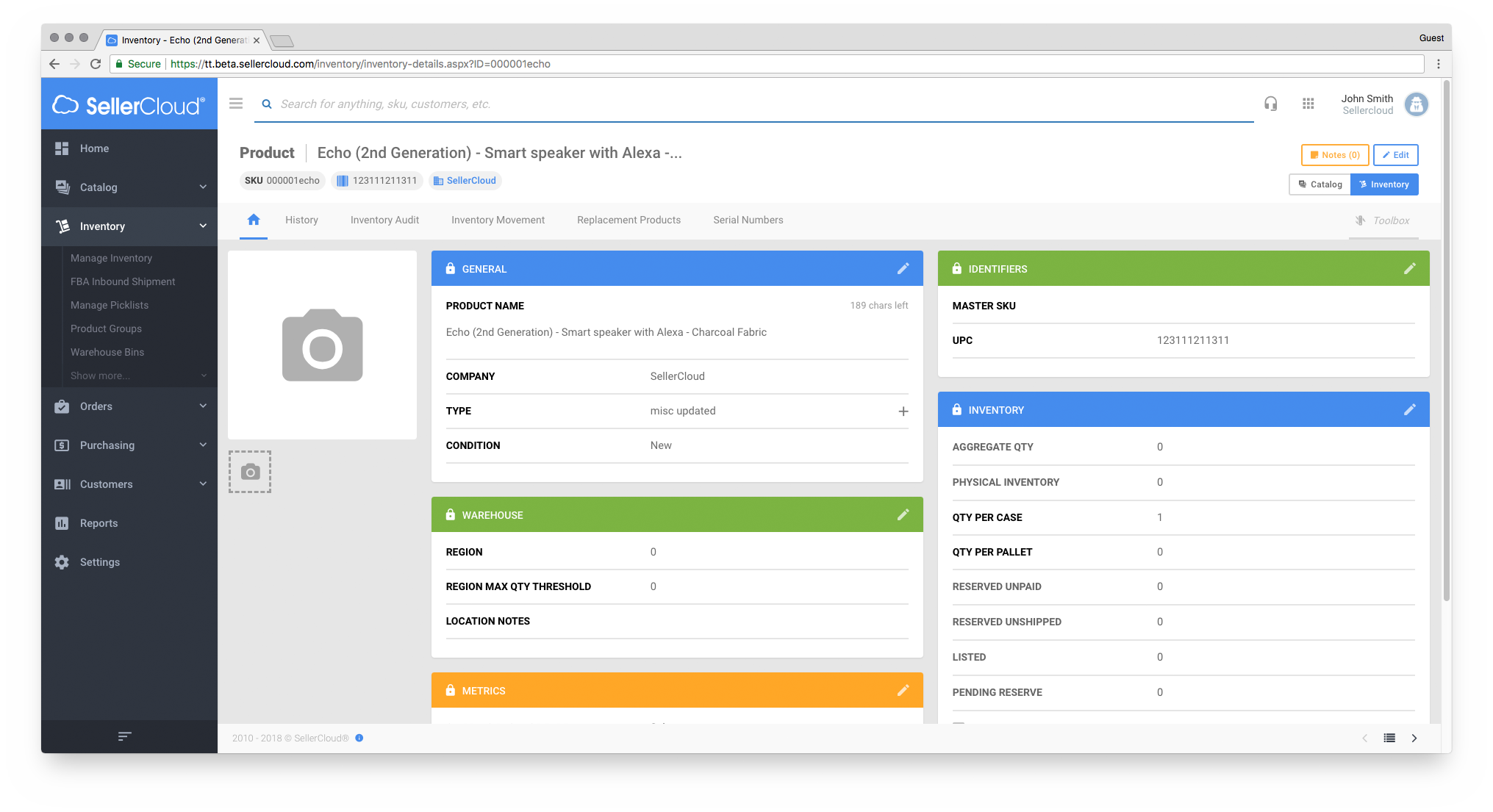
Task: Click the UPC value in Identifiers
Action: coord(1193,340)
